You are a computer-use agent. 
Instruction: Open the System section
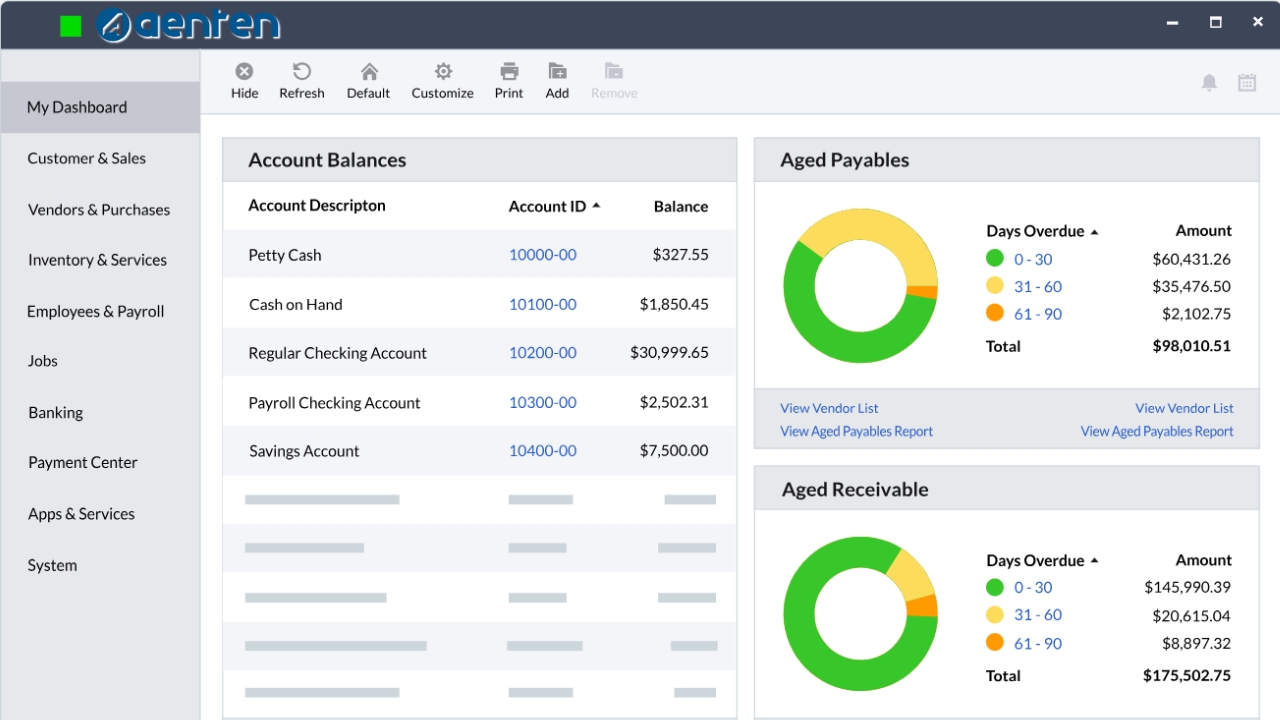52,565
